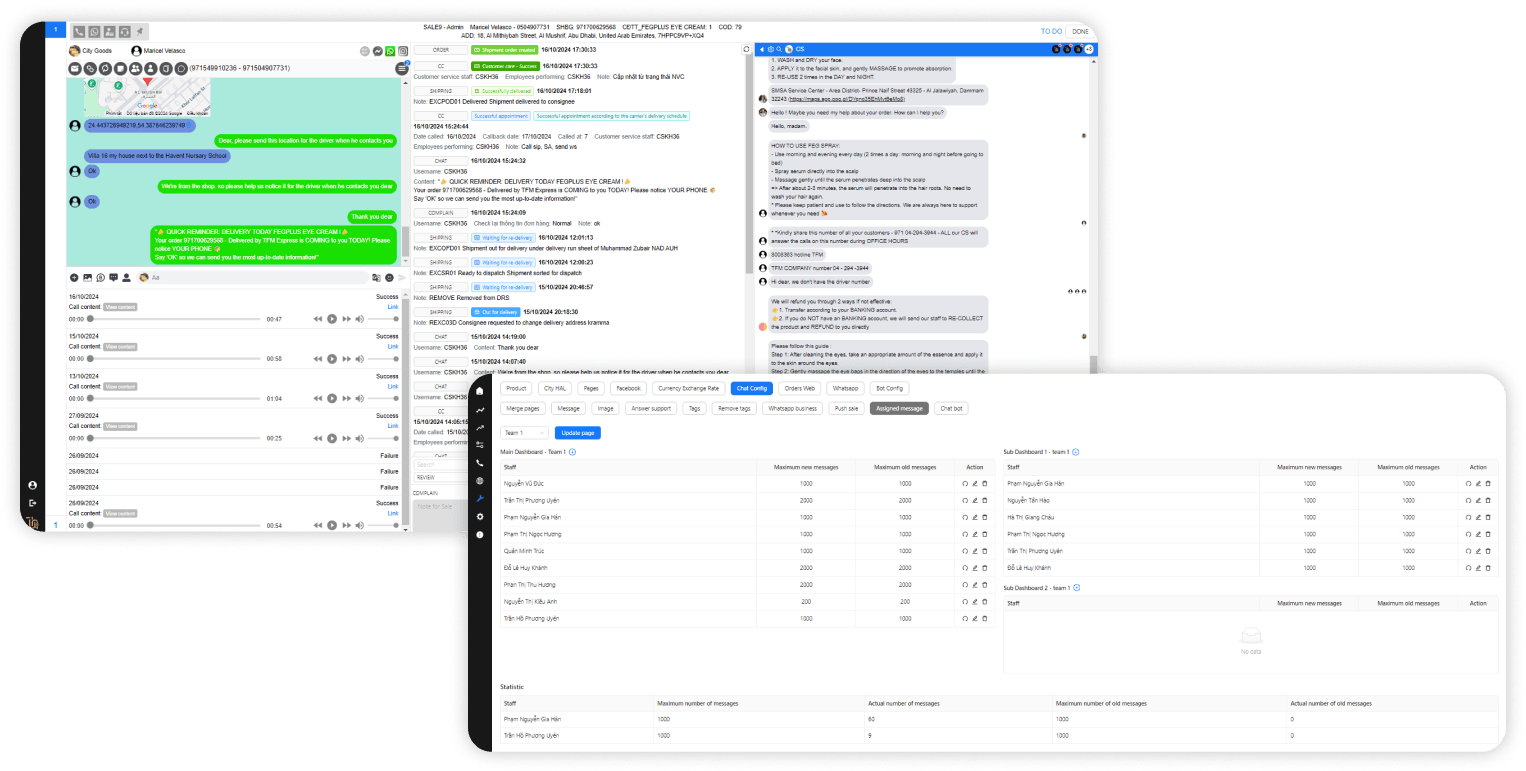Screen dimensions: 1526x771
Task: Delete Quản Minh Trúc row with trash icon
Action: 985,551
